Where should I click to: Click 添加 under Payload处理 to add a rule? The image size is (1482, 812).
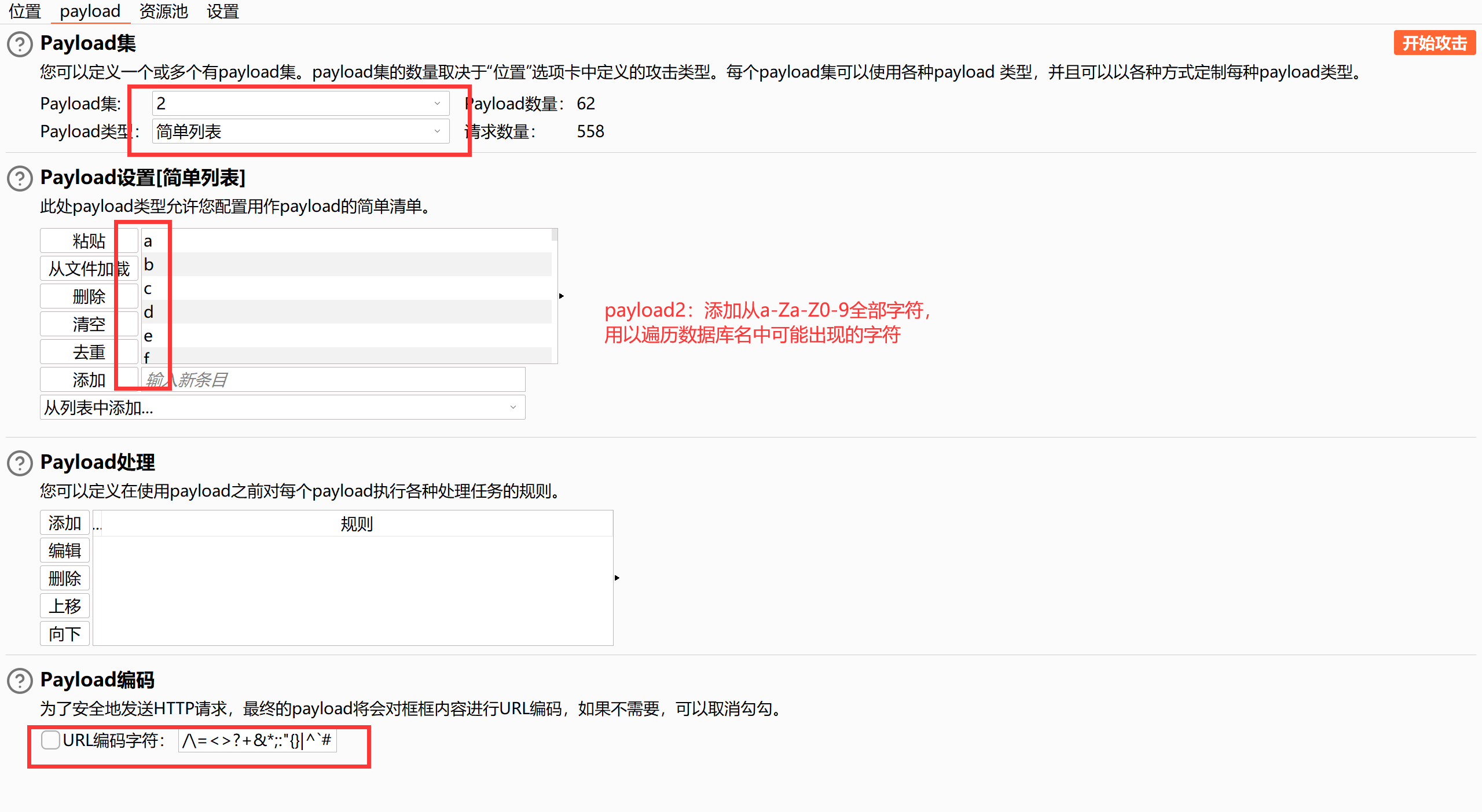click(x=64, y=522)
